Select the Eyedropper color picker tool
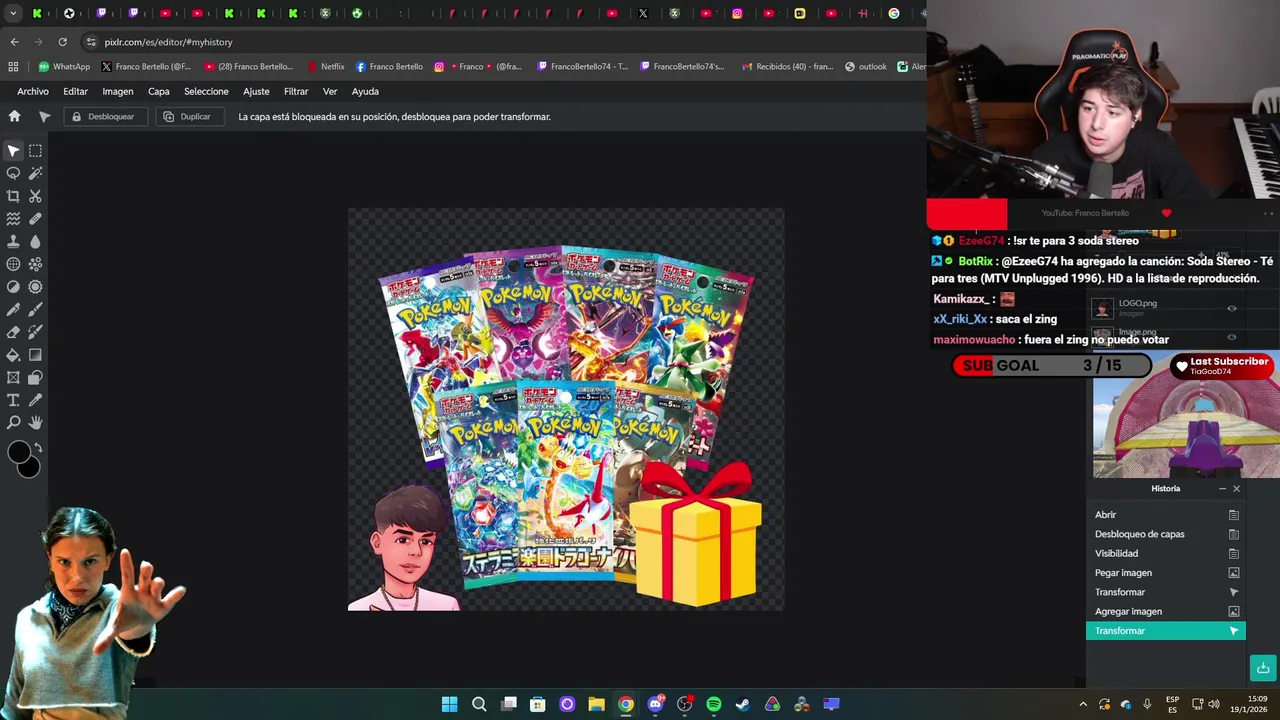 (x=35, y=400)
